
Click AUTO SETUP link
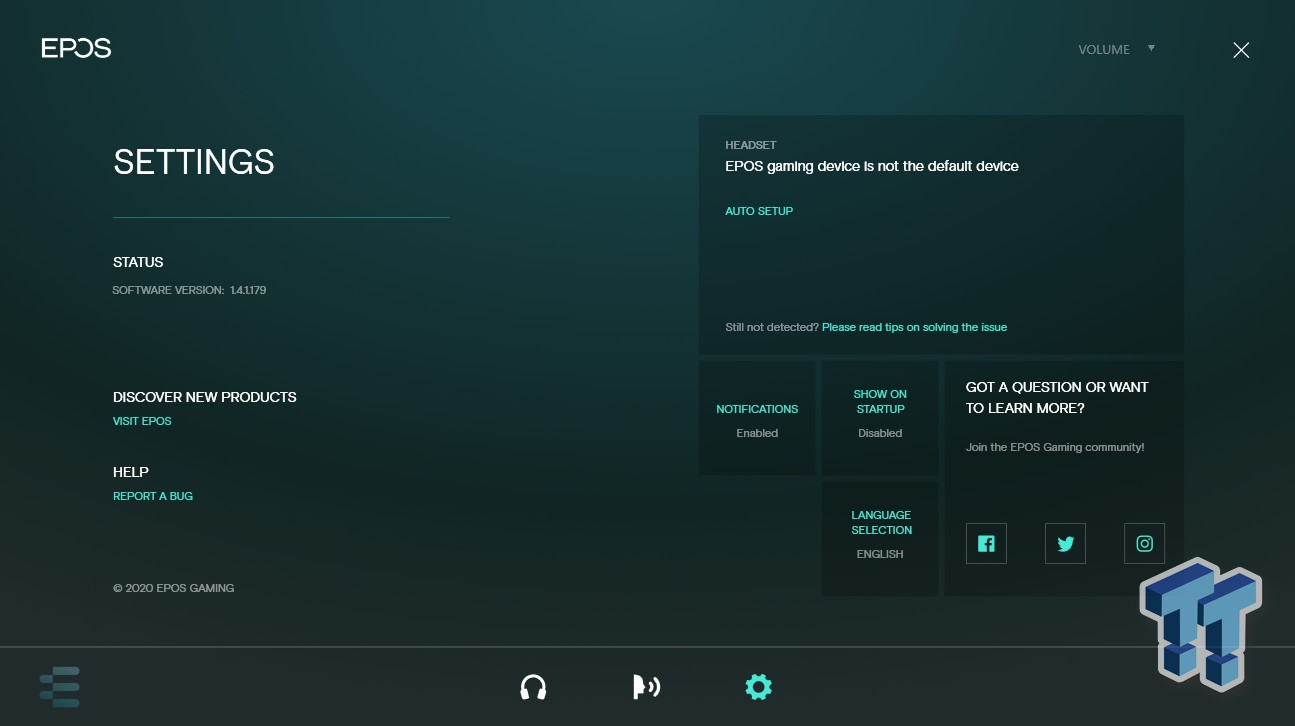coord(759,211)
